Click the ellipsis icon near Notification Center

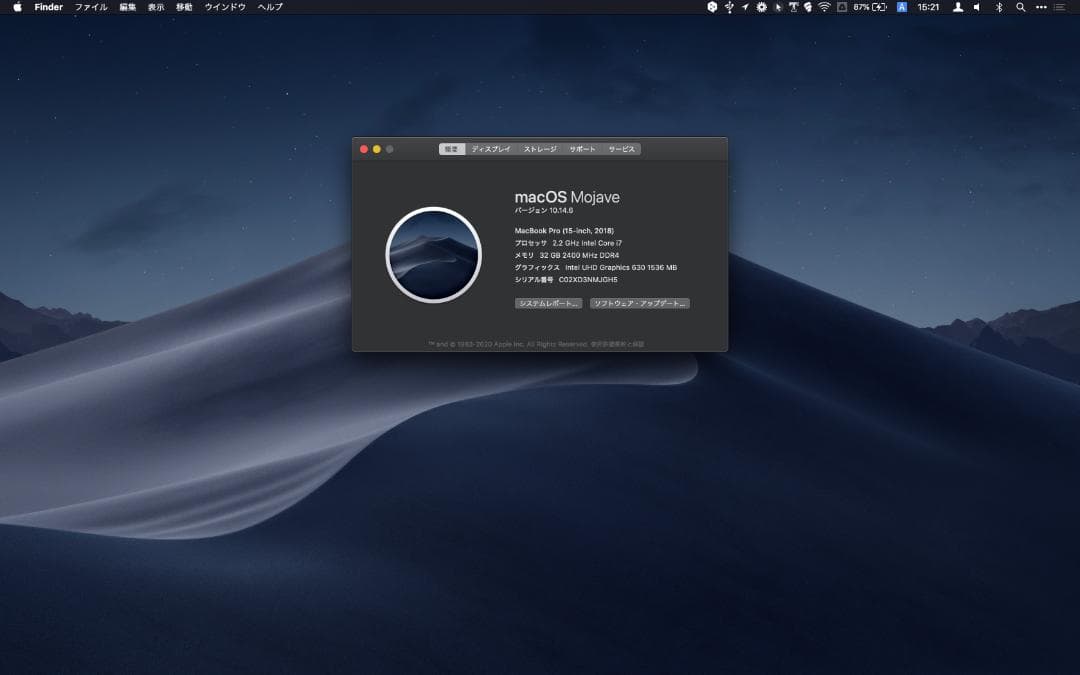(1040, 7)
